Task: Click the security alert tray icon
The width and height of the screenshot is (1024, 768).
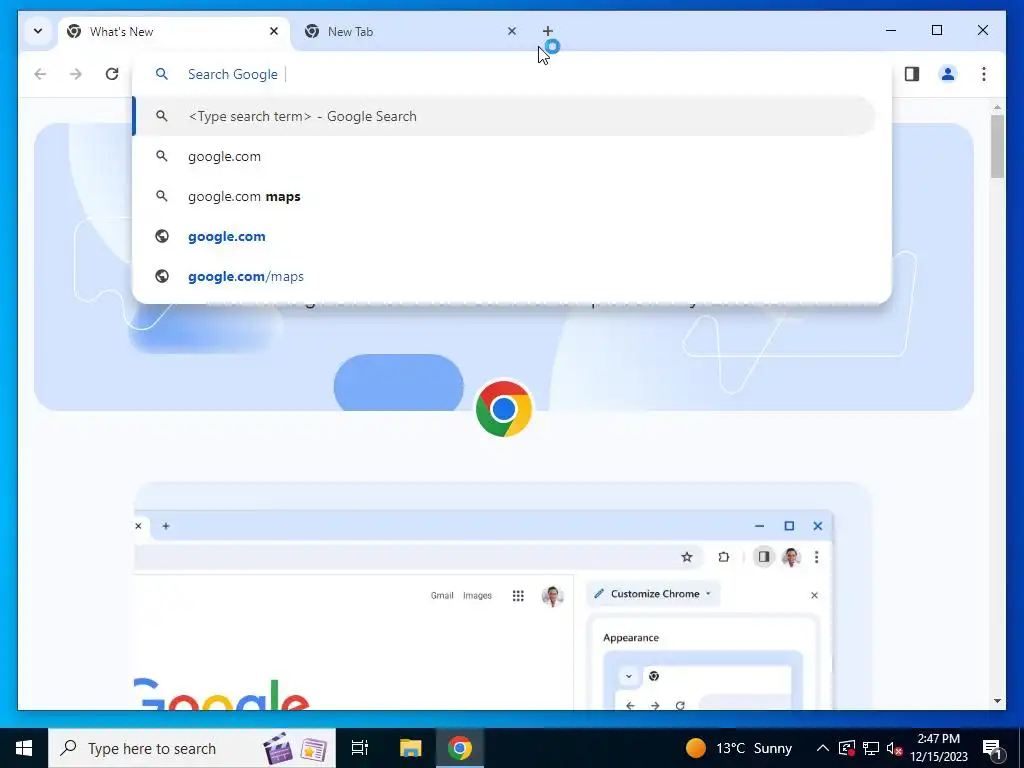Action: pos(847,748)
